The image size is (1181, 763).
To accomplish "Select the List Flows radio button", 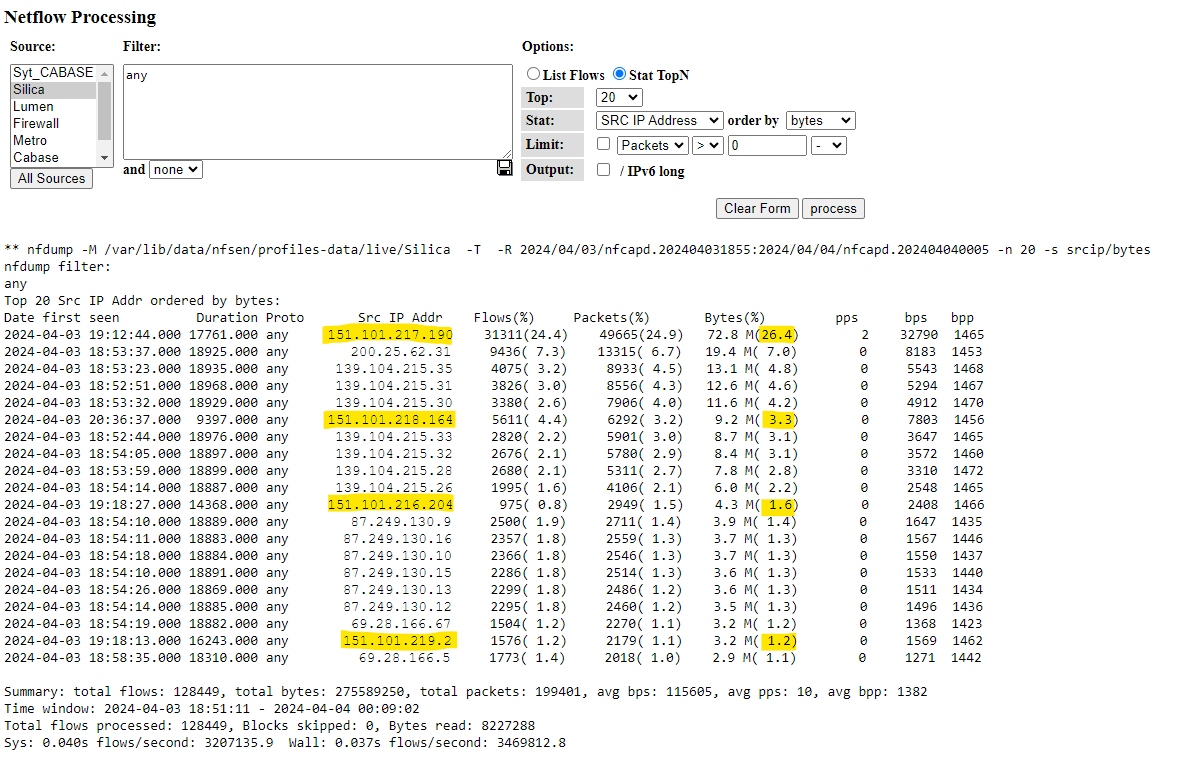I will tap(534, 74).
